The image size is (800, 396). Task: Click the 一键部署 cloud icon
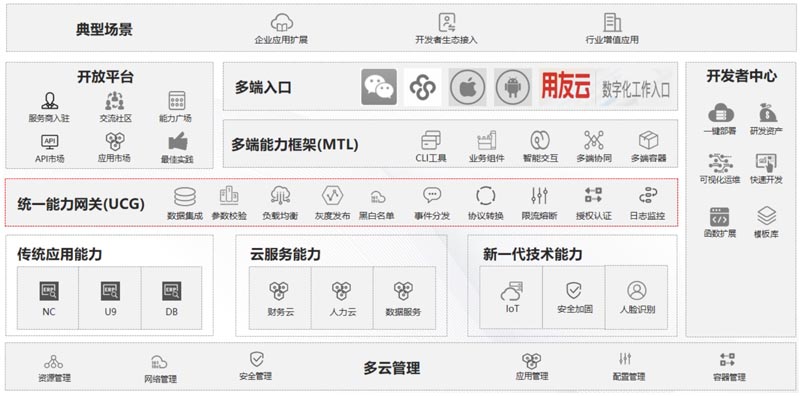(720, 113)
